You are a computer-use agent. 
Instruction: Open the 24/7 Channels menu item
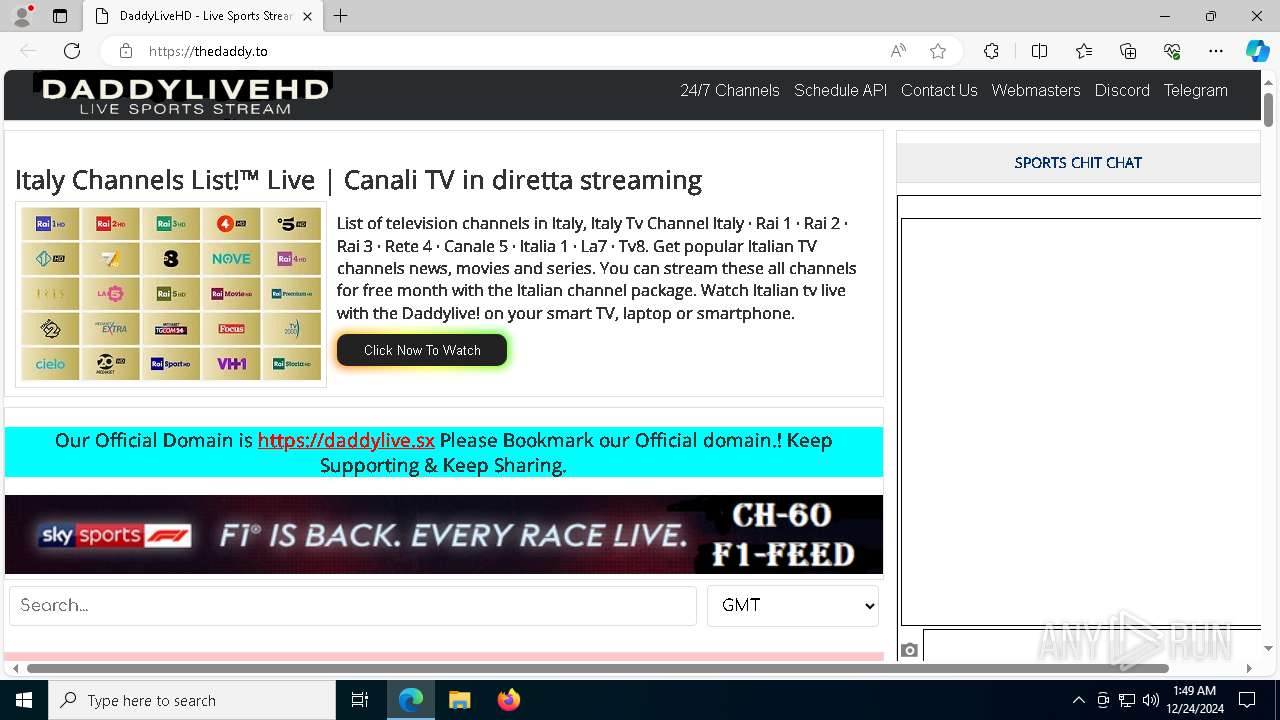click(730, 90)
